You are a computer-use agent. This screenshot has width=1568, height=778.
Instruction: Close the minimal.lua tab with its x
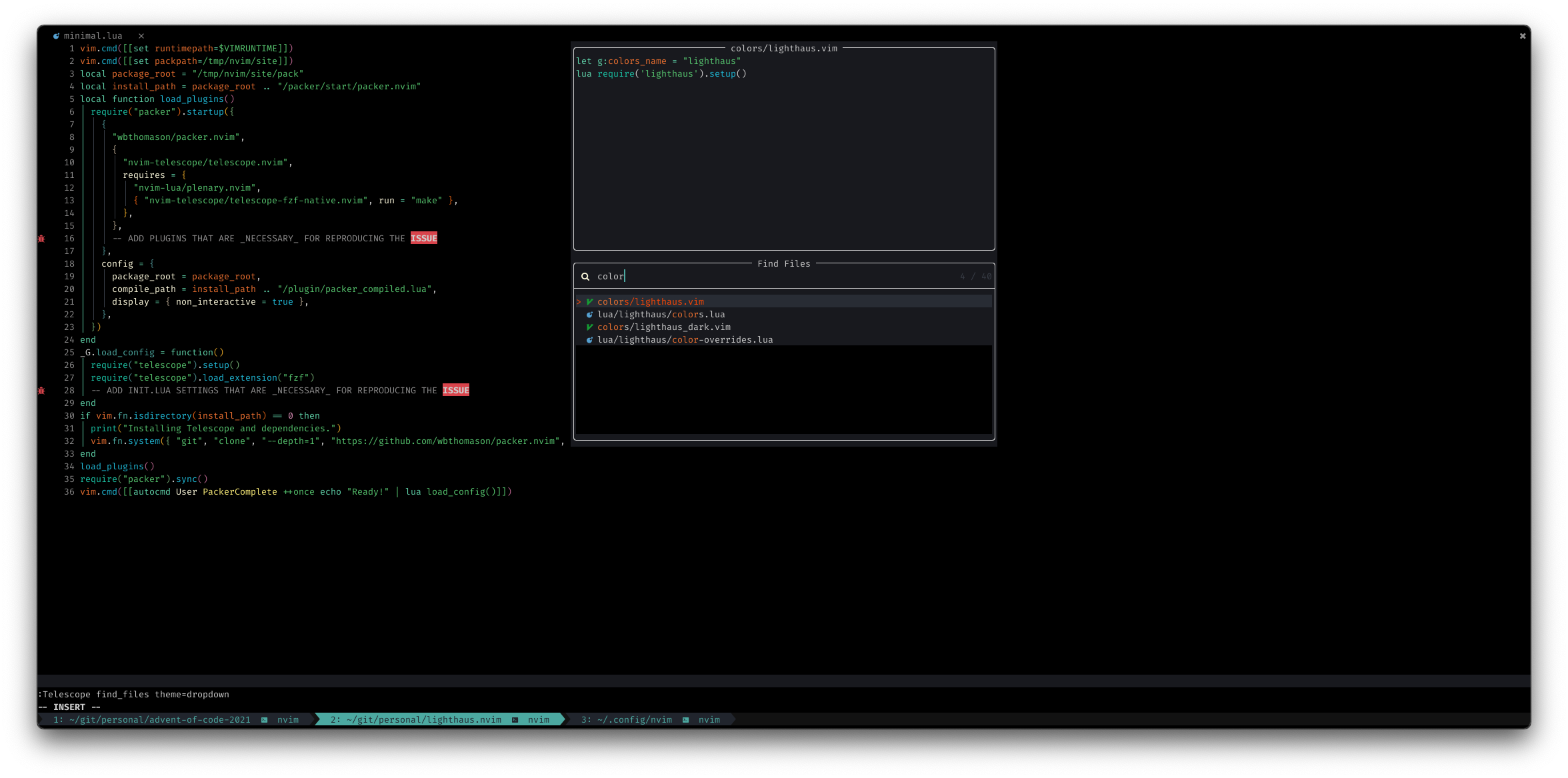click(141, 35)
